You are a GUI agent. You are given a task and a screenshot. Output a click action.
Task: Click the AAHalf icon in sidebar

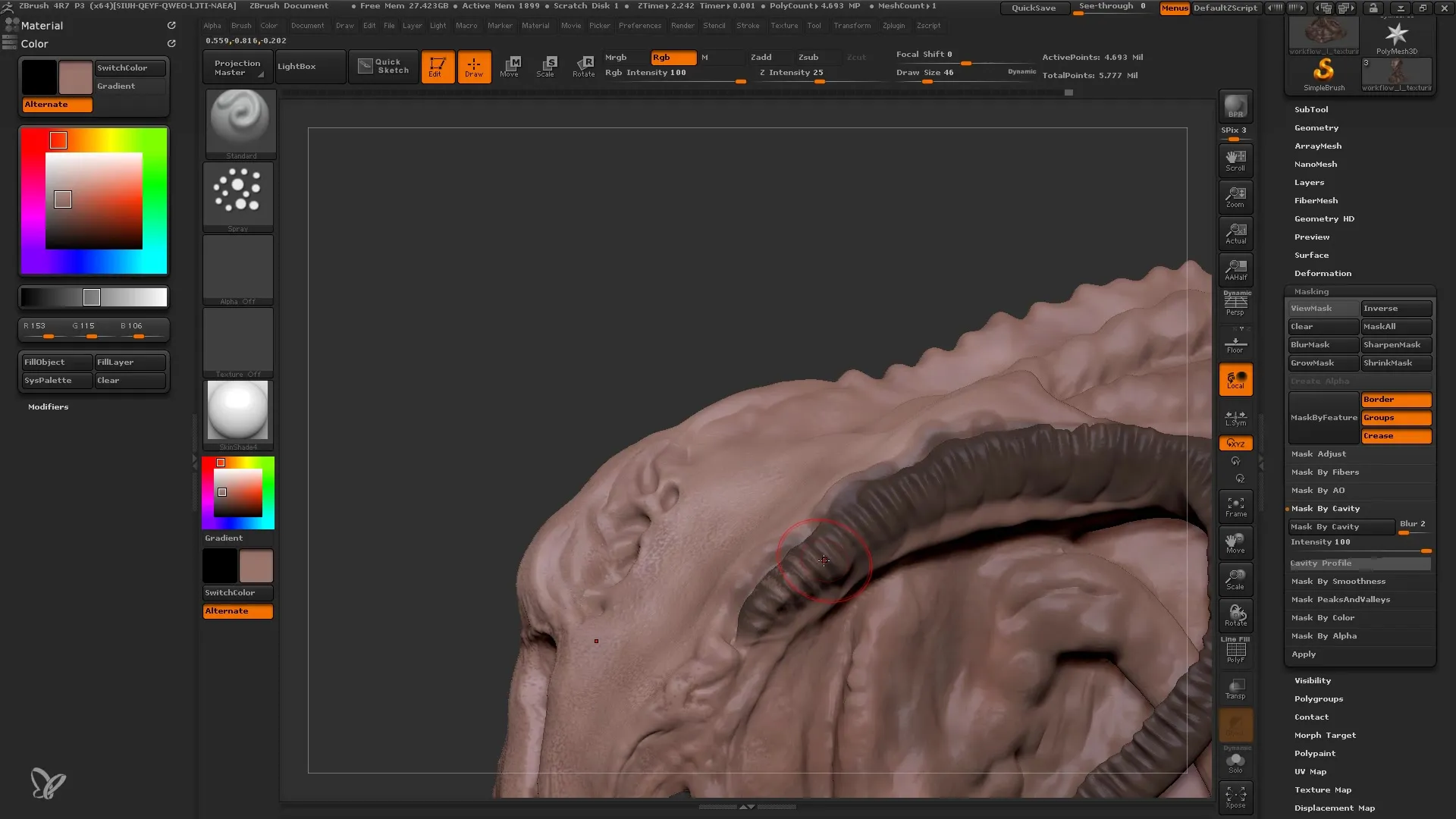[x=1235, y=269]
